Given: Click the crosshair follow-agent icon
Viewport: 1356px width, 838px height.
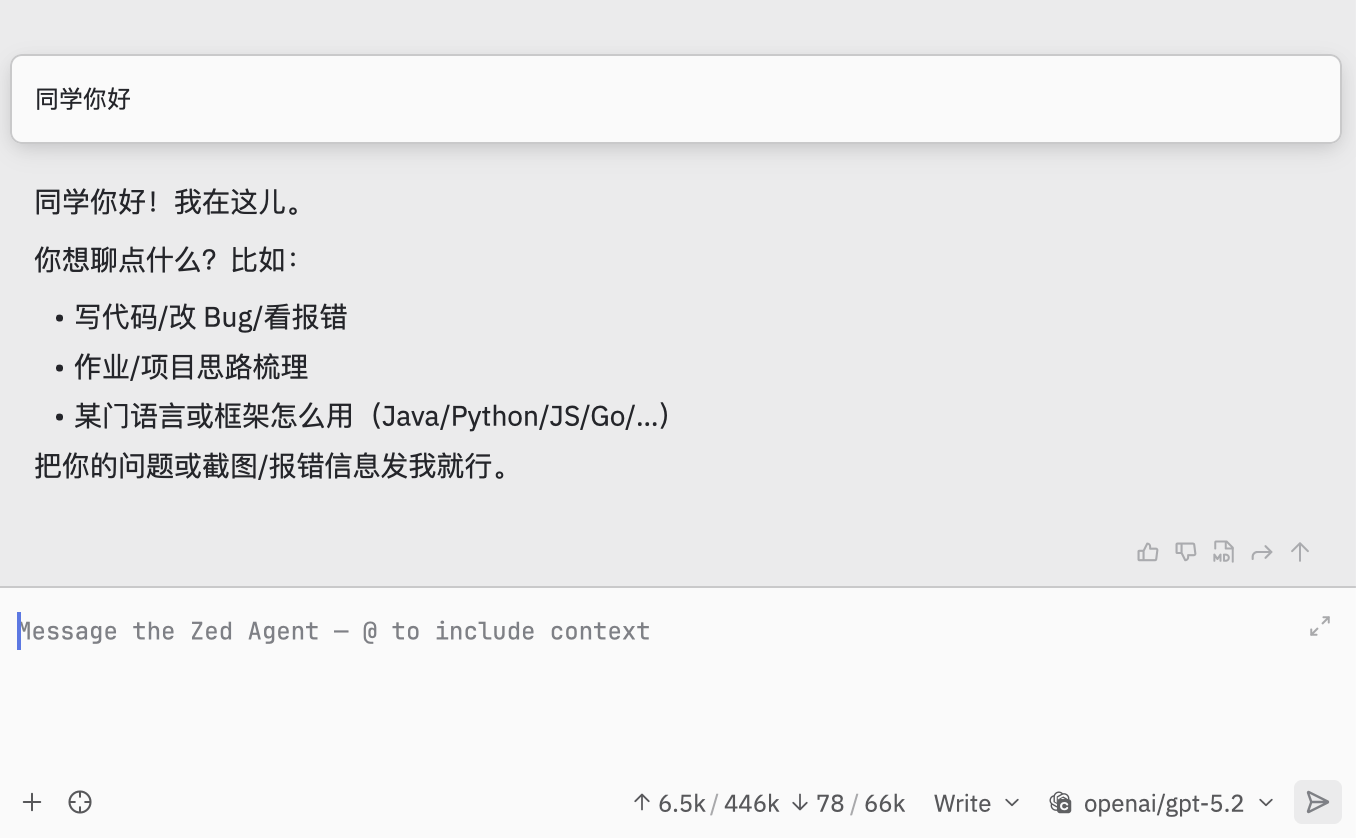Looking at the screenshot, I should pyautogui.click(x=80, y=802).
